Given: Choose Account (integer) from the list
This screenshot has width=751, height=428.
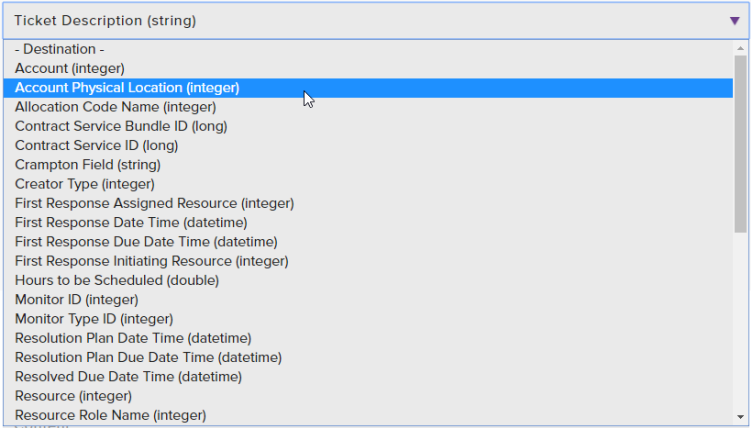Looking at the screenshot, I should [69, 68].
